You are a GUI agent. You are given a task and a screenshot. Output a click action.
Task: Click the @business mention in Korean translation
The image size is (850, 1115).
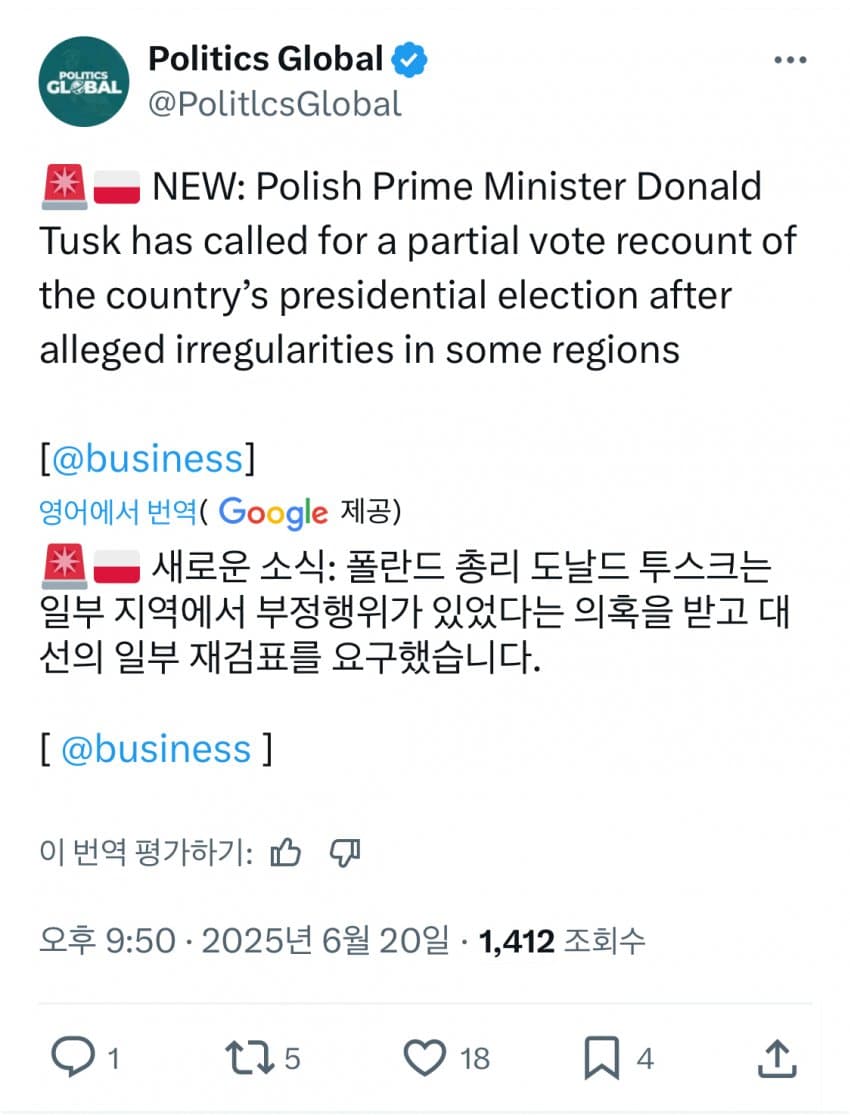point(156,749)
